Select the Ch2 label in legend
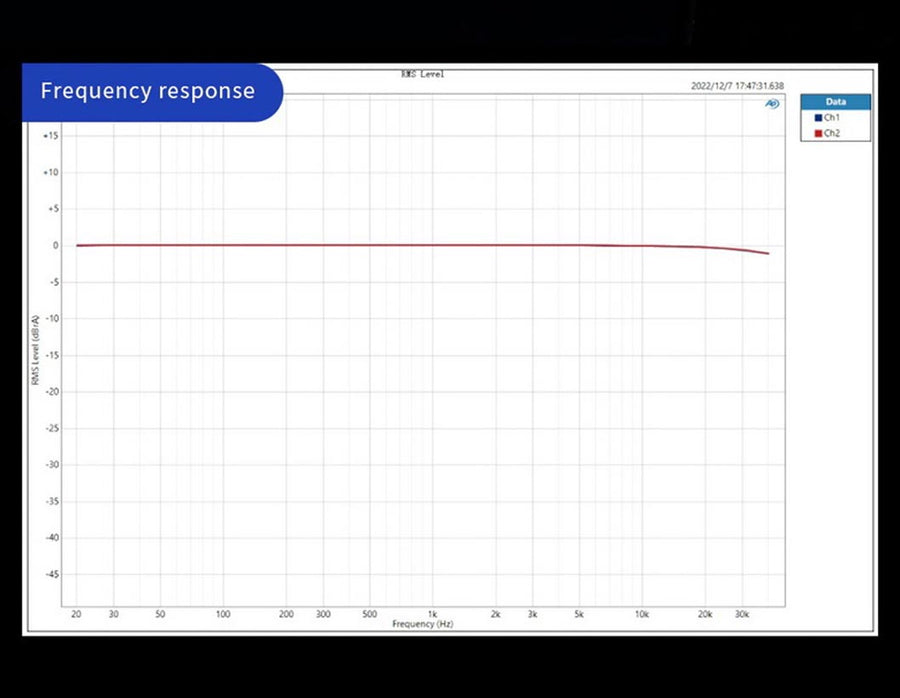This screenshot has height=698, width=900. (x=832, y=133)
